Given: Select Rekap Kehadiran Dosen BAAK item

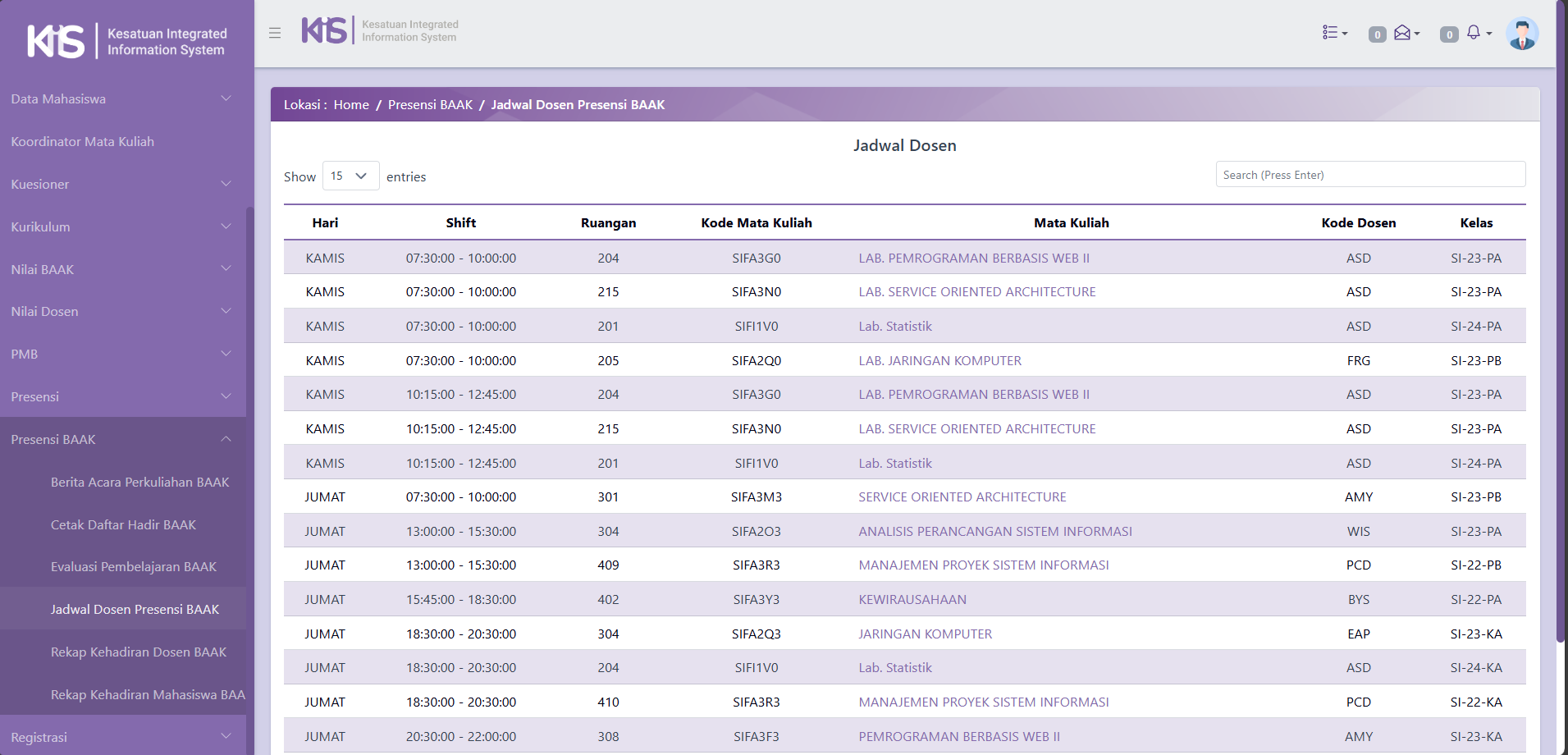Looking at the screenshot, I should coord(138,652).
